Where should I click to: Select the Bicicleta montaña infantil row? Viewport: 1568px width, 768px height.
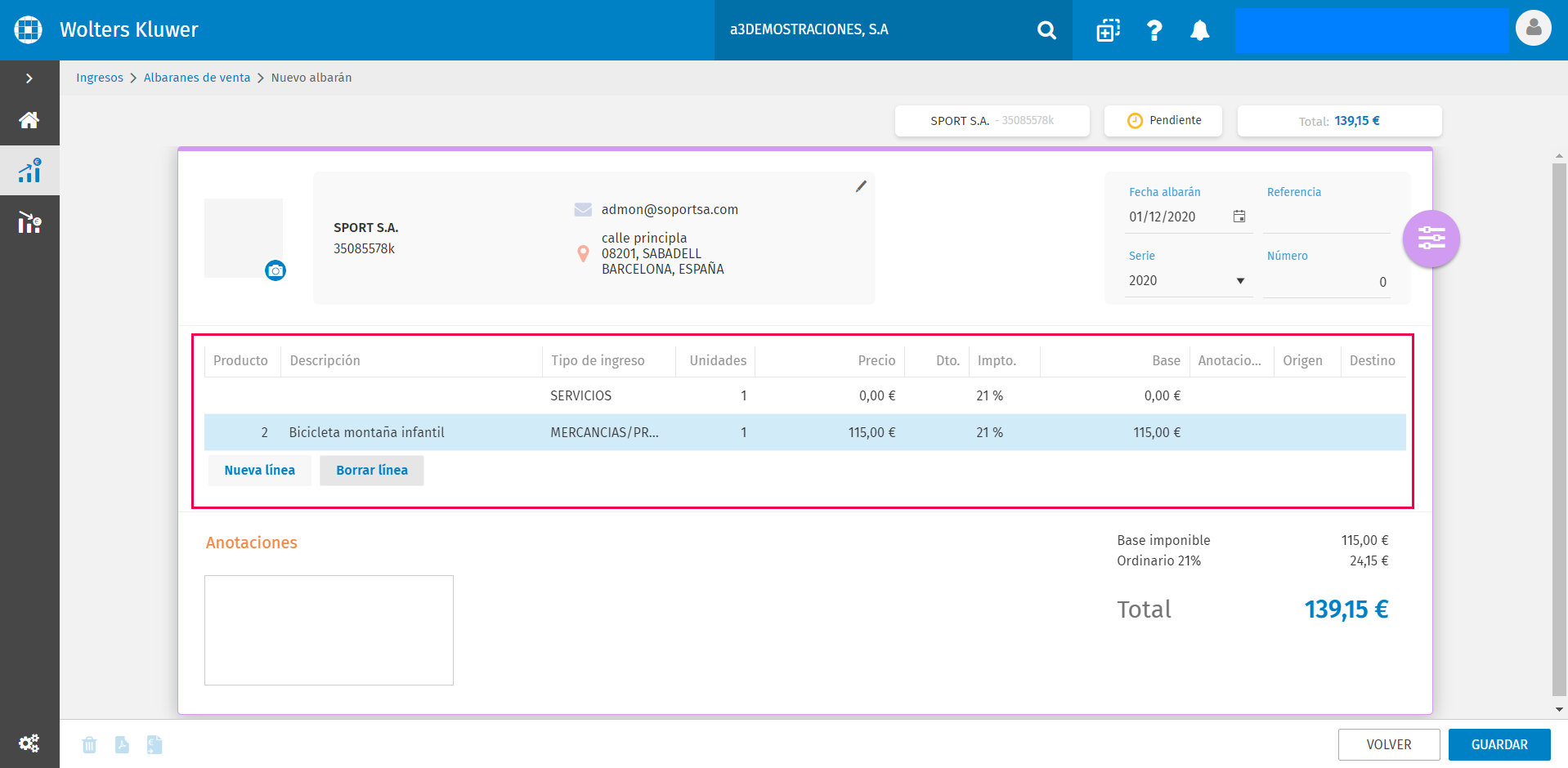[x=804, y=432]
